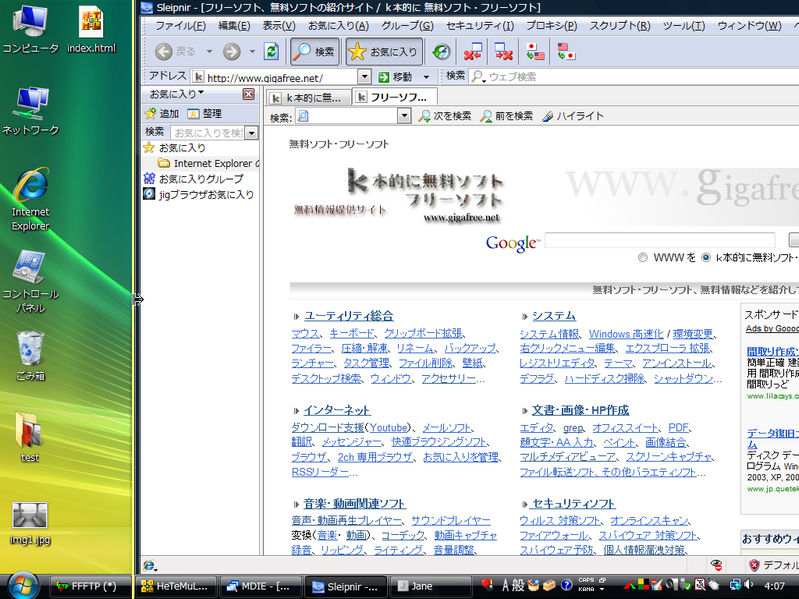Click 追加 add favorite icon
The width and height of the screenshot is (799, 599).
click(x=162, y=114)
